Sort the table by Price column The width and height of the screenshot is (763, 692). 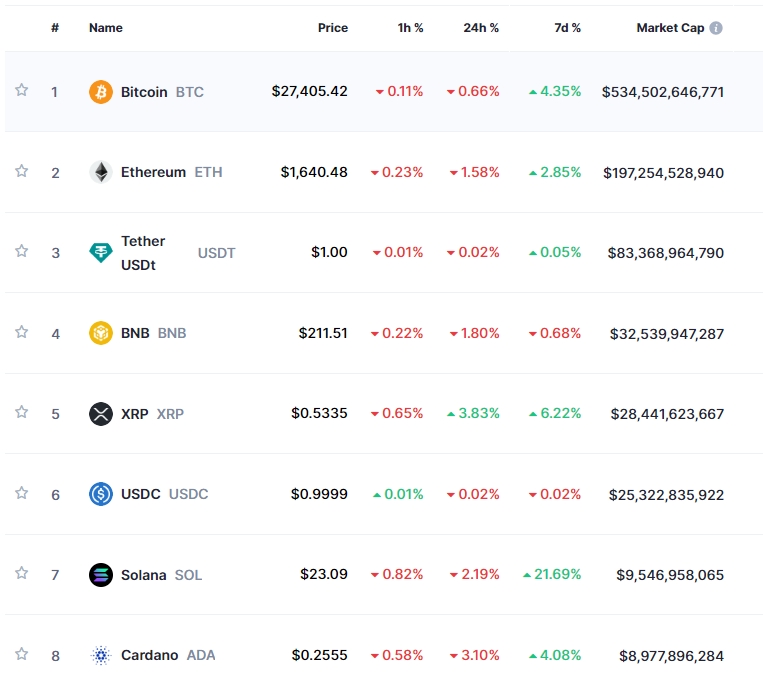[x=333, y=28]
